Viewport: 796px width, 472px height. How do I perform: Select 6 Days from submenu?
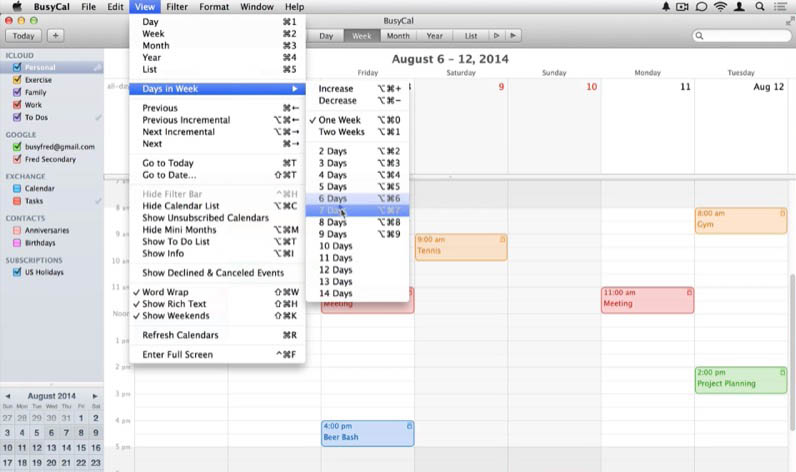click(333, 199)
